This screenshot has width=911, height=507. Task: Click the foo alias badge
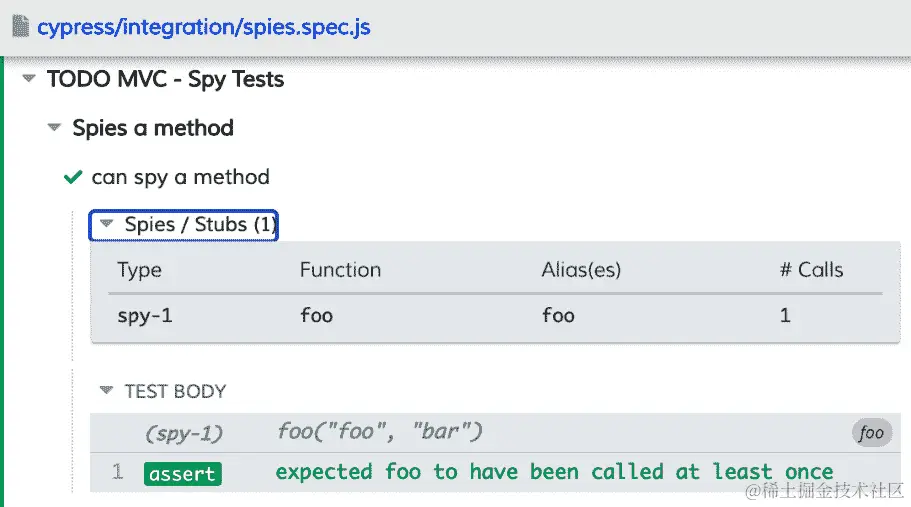[871, 433]
